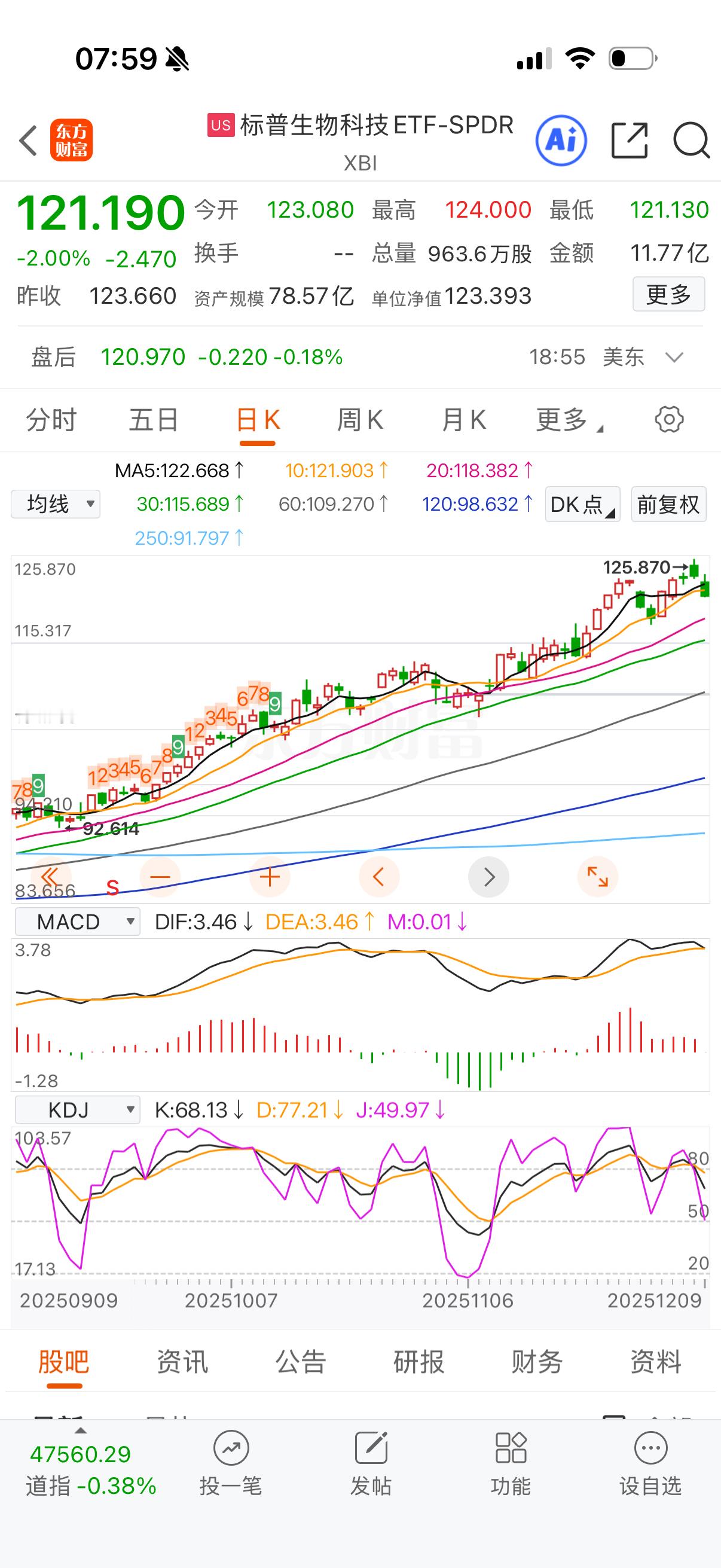Zoom out chart with minus icon
The height and width of the screenshot is (1568, 721).
point(160,877)
